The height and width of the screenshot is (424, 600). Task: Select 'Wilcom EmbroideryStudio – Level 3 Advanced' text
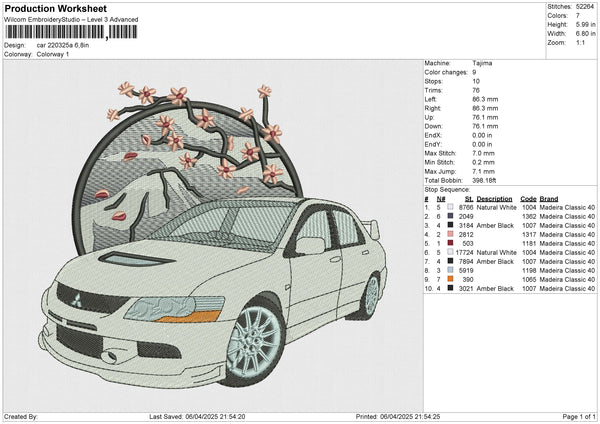(71, 20)
